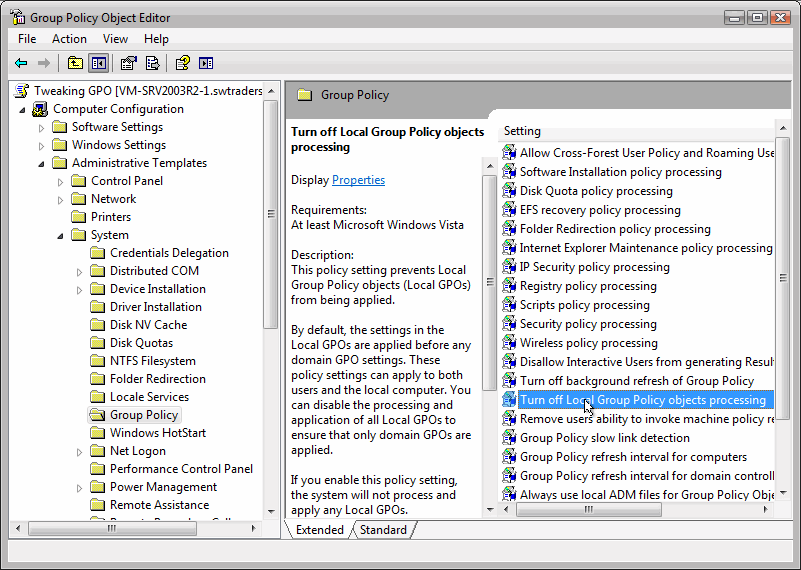Select Software Installation policy processing setting
The width and height of the screenshot is (801, 570).
tap(620, 172)
